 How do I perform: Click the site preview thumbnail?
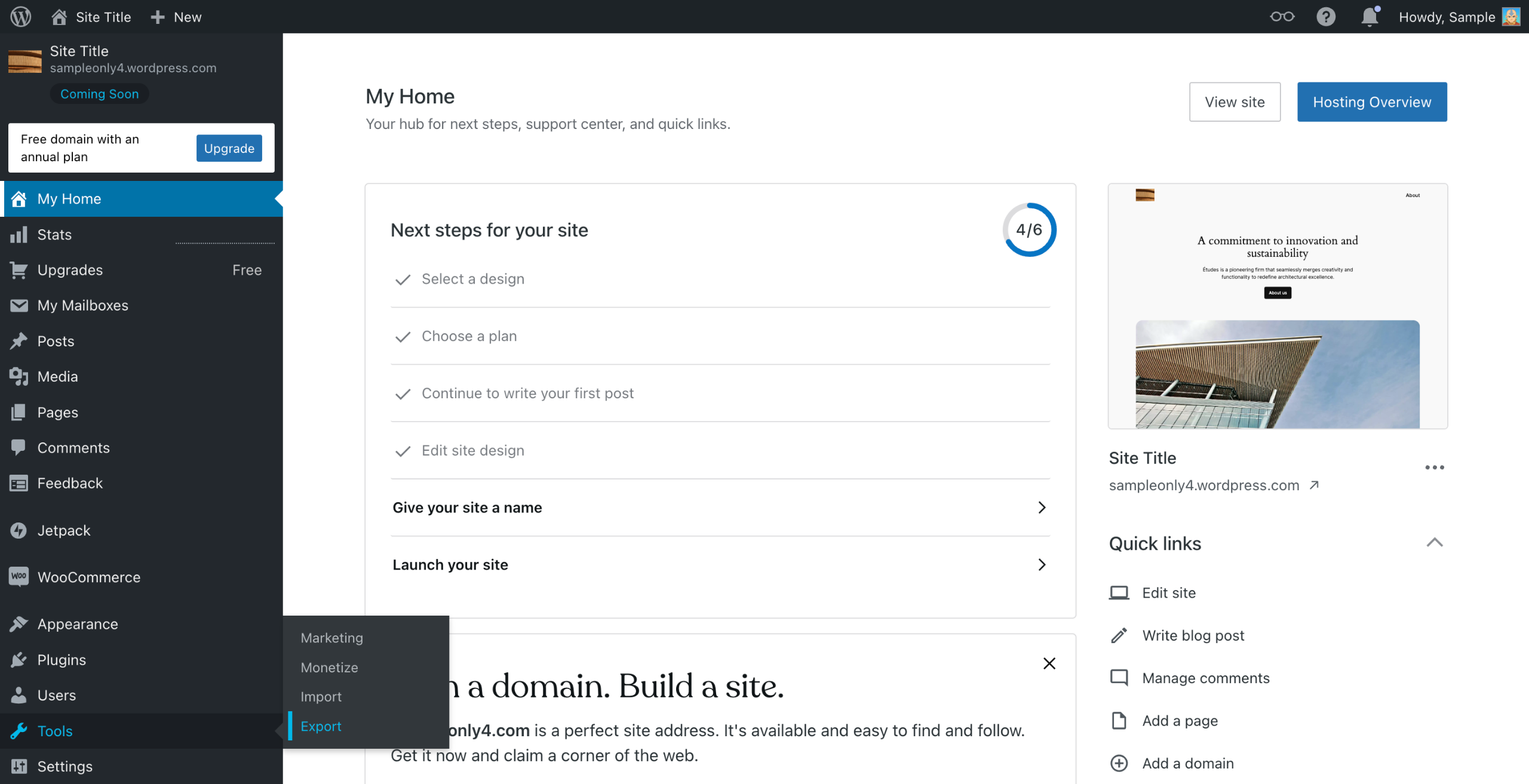click(x=1277, y=306)
